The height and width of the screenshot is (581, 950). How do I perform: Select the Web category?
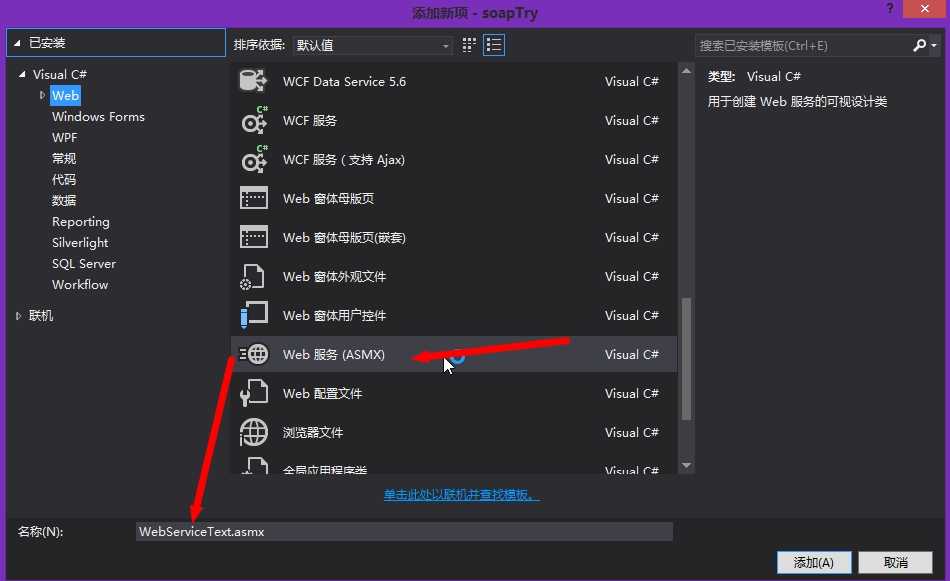point(65,95)
